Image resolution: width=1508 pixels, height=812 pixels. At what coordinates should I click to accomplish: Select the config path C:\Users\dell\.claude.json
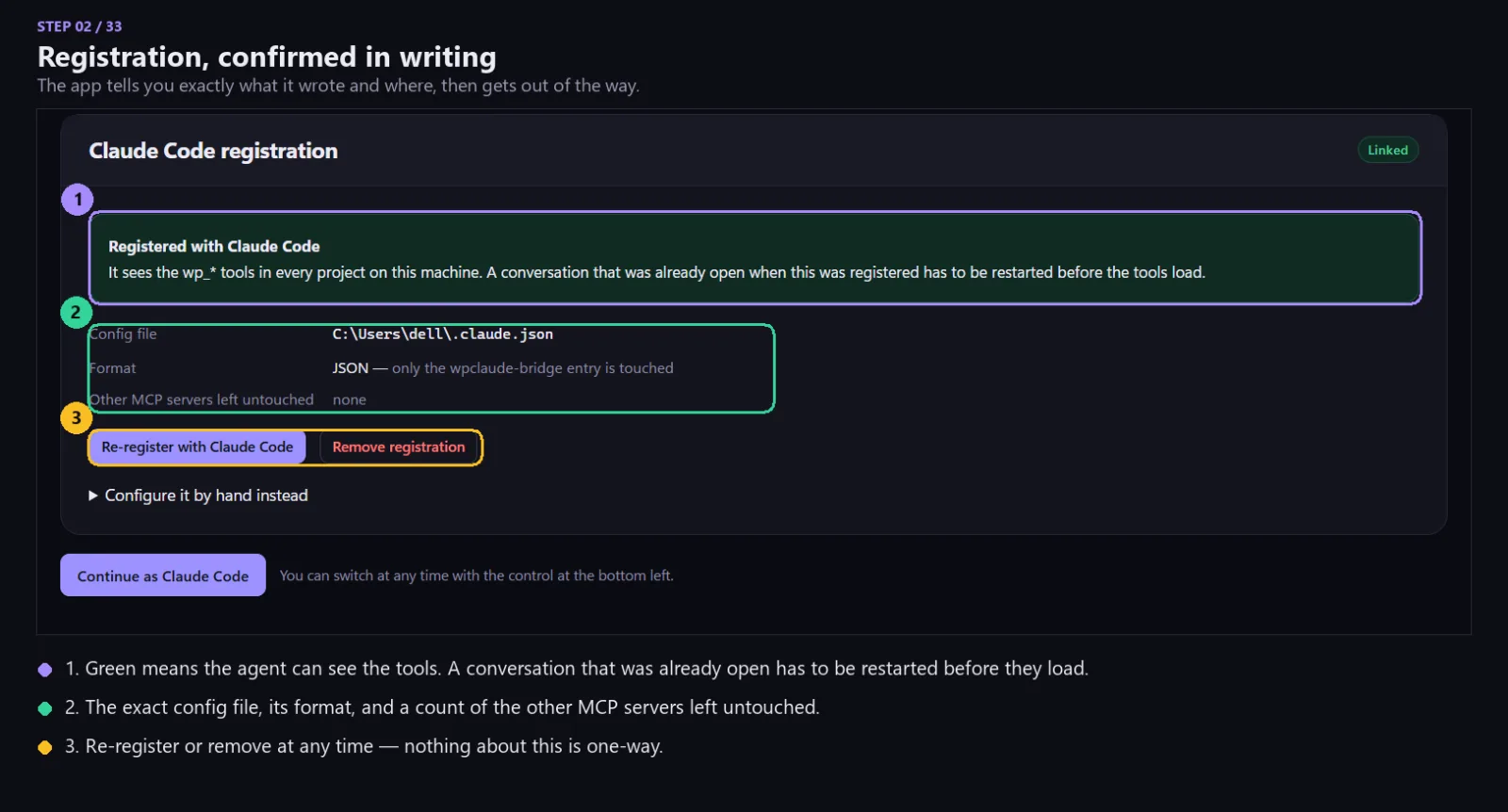(x=443, y=334)
